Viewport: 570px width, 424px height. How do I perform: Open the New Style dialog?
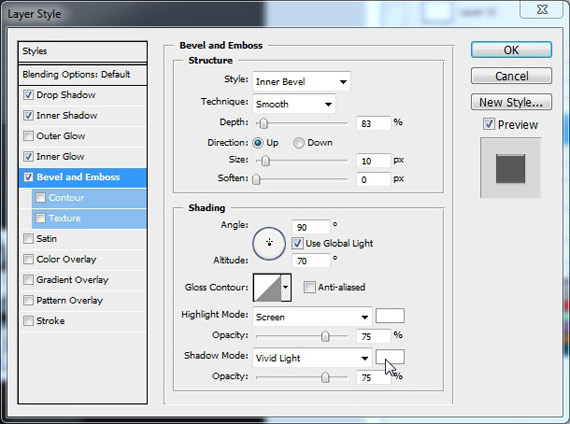click(511, 102)
